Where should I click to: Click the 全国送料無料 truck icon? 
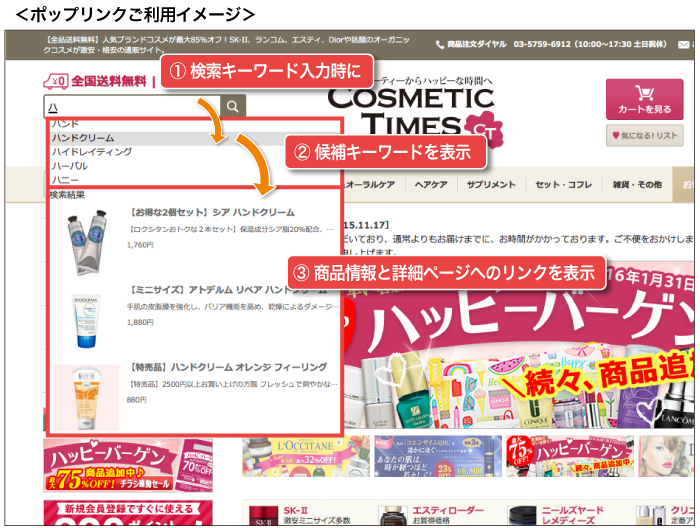(55, 82)
